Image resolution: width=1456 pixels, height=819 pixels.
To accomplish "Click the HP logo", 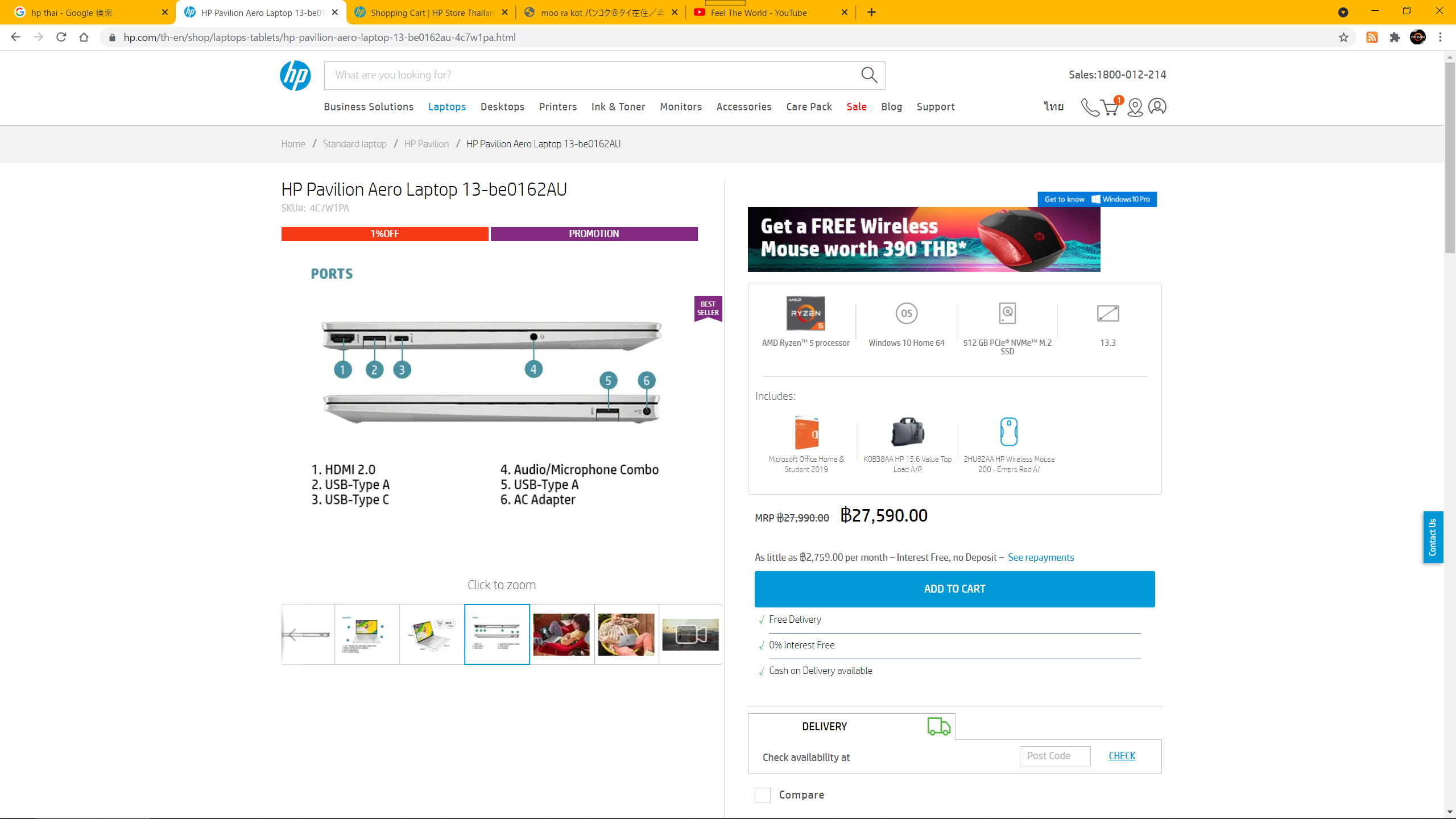I will [295, 76].
